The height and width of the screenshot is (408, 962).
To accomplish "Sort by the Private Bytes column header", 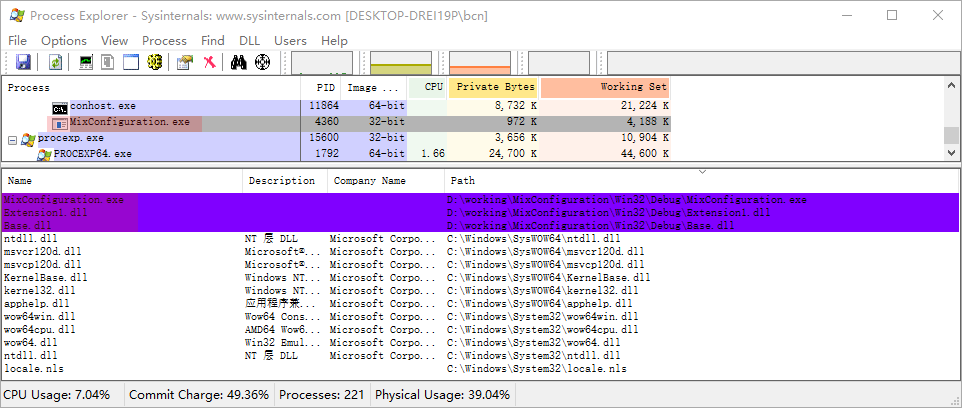I will 493,88.
